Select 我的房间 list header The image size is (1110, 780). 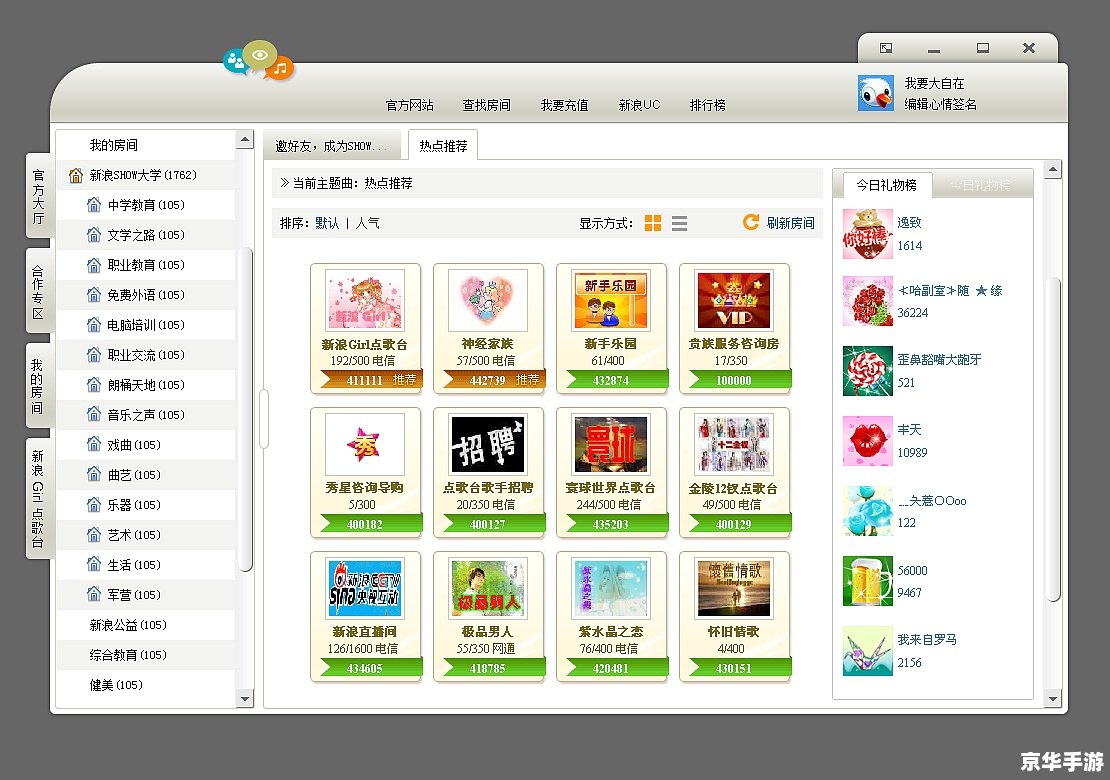pyautogui.click(x=146, y=144)
